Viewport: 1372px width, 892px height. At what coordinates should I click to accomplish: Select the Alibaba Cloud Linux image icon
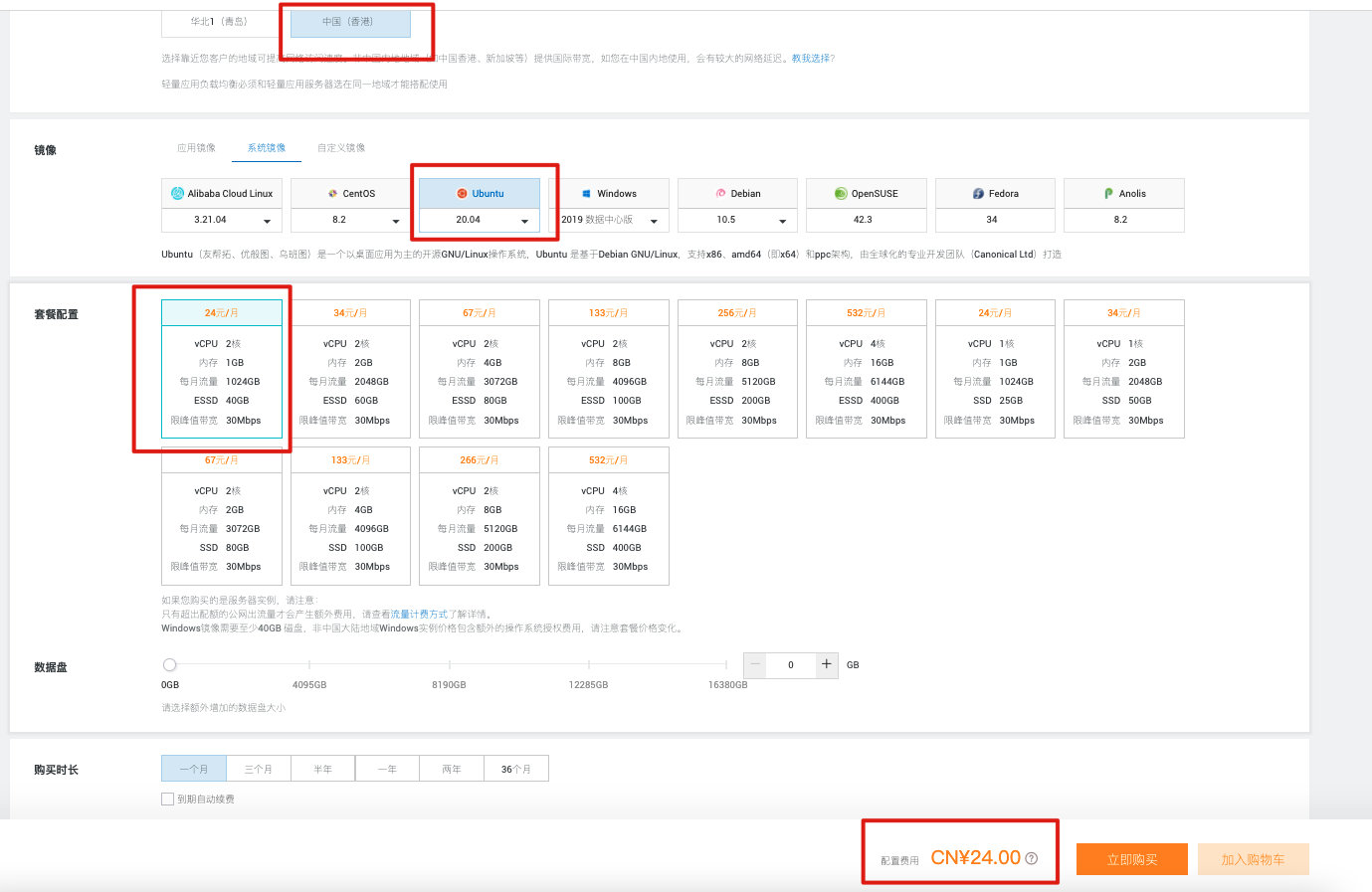click(x=178, y=194)
